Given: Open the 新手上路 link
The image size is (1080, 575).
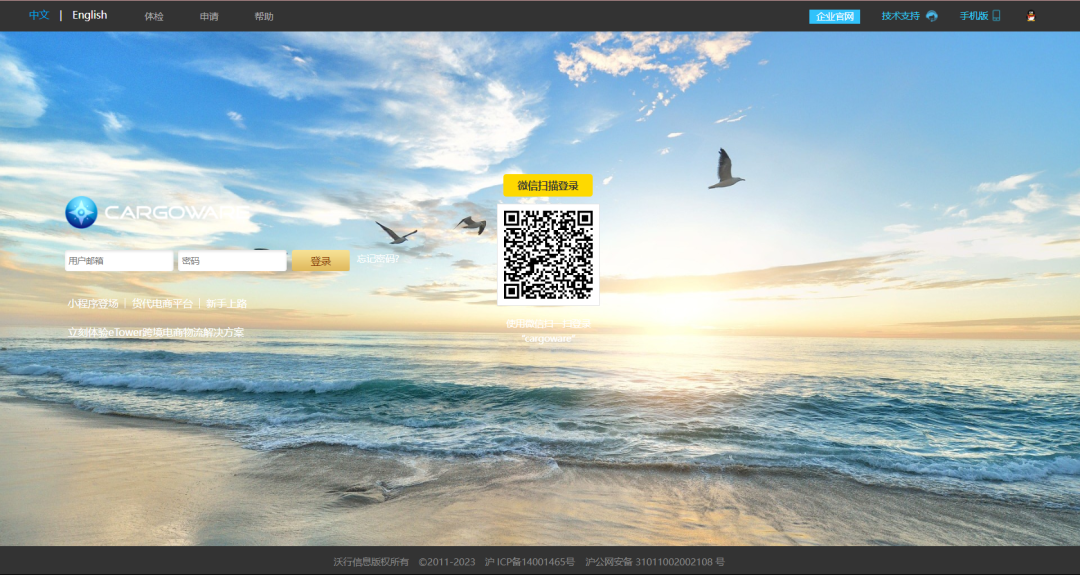Looking at the screenshot, I should point(226,303).
